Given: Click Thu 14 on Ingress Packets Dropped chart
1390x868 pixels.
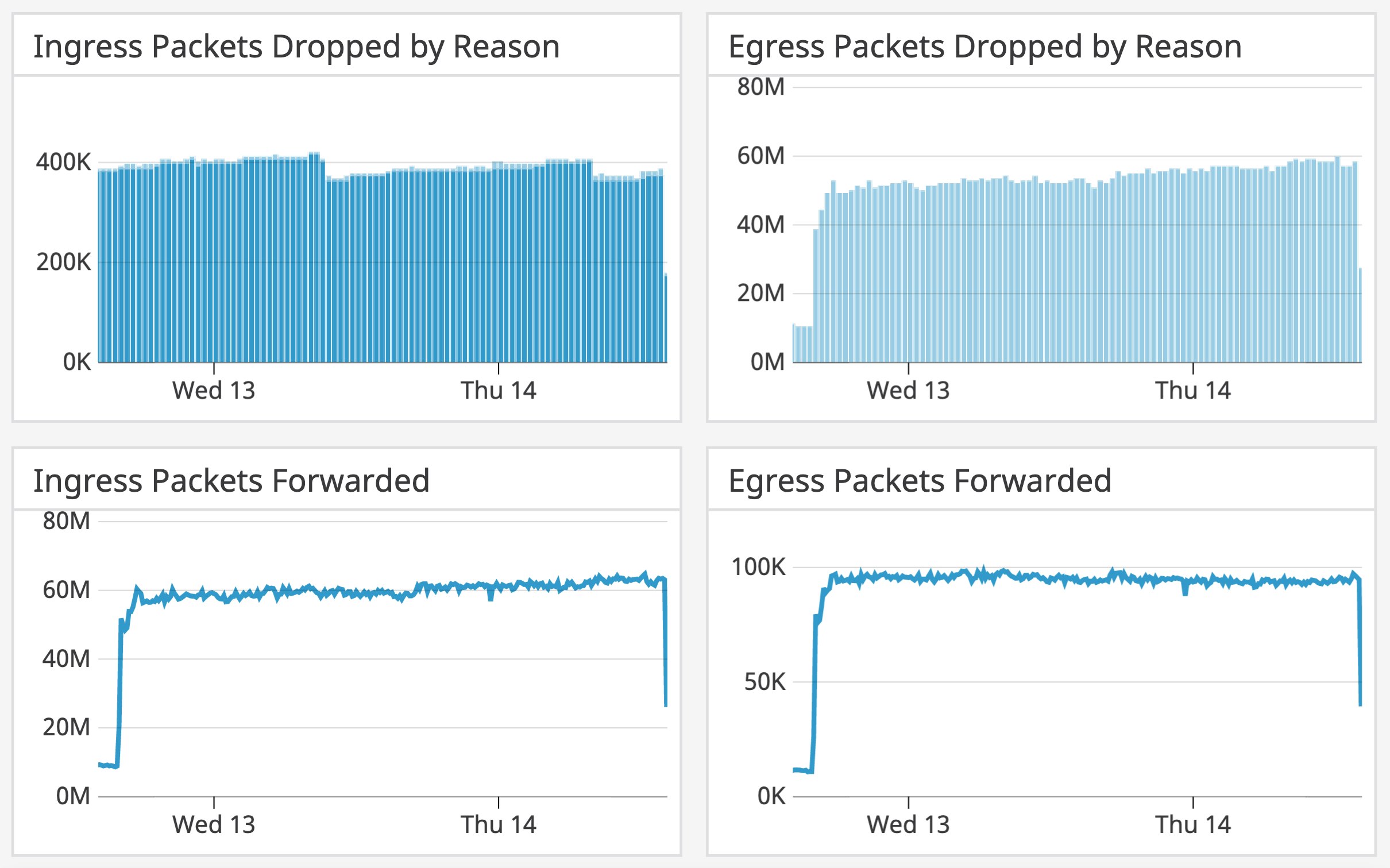Looking at the screenshot, I should pyautogui.click(x=498, y=391).
